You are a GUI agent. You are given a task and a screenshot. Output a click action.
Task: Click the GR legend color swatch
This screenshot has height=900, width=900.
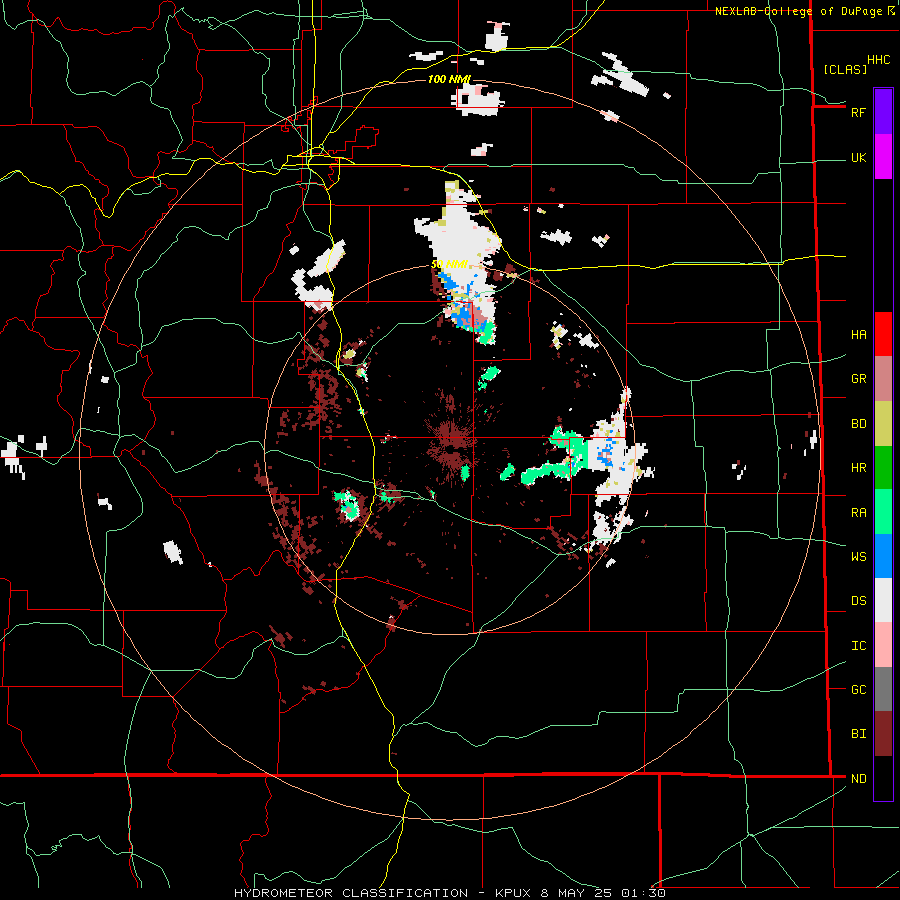(x=883, y=378)
